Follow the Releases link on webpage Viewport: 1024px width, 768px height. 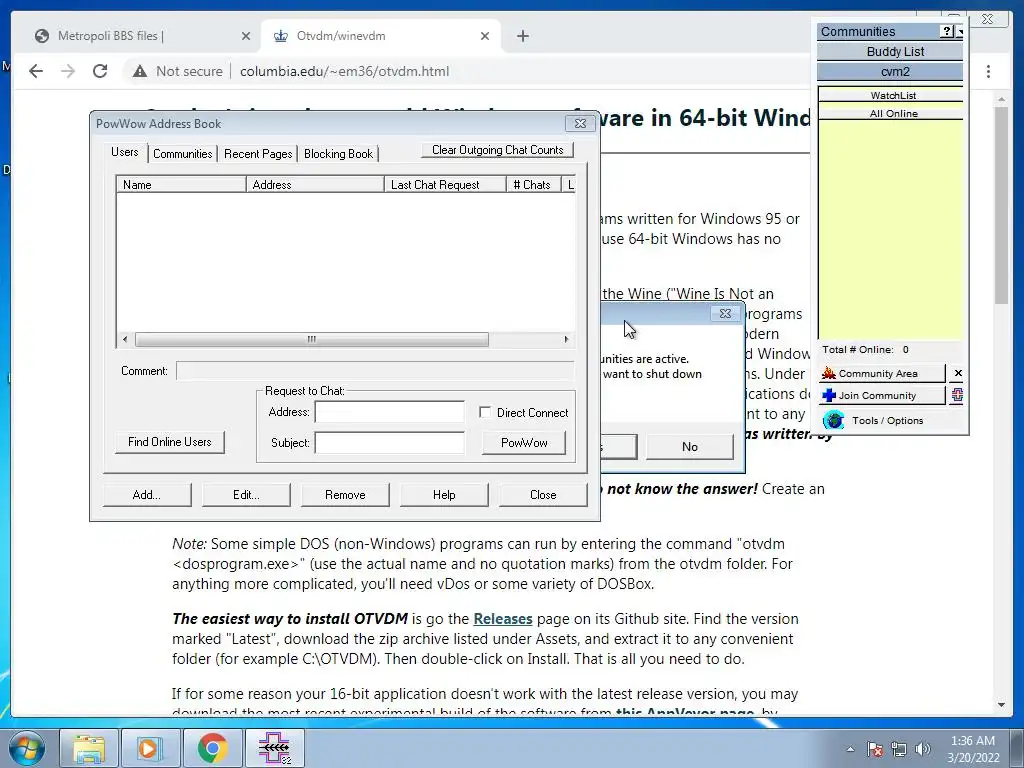(x=502, y=618)
